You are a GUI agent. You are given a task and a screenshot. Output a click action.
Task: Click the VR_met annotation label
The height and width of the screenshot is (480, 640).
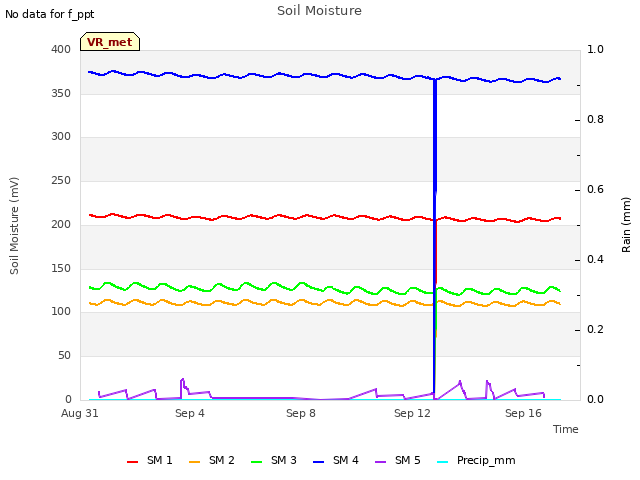click(x=110, y=42)
